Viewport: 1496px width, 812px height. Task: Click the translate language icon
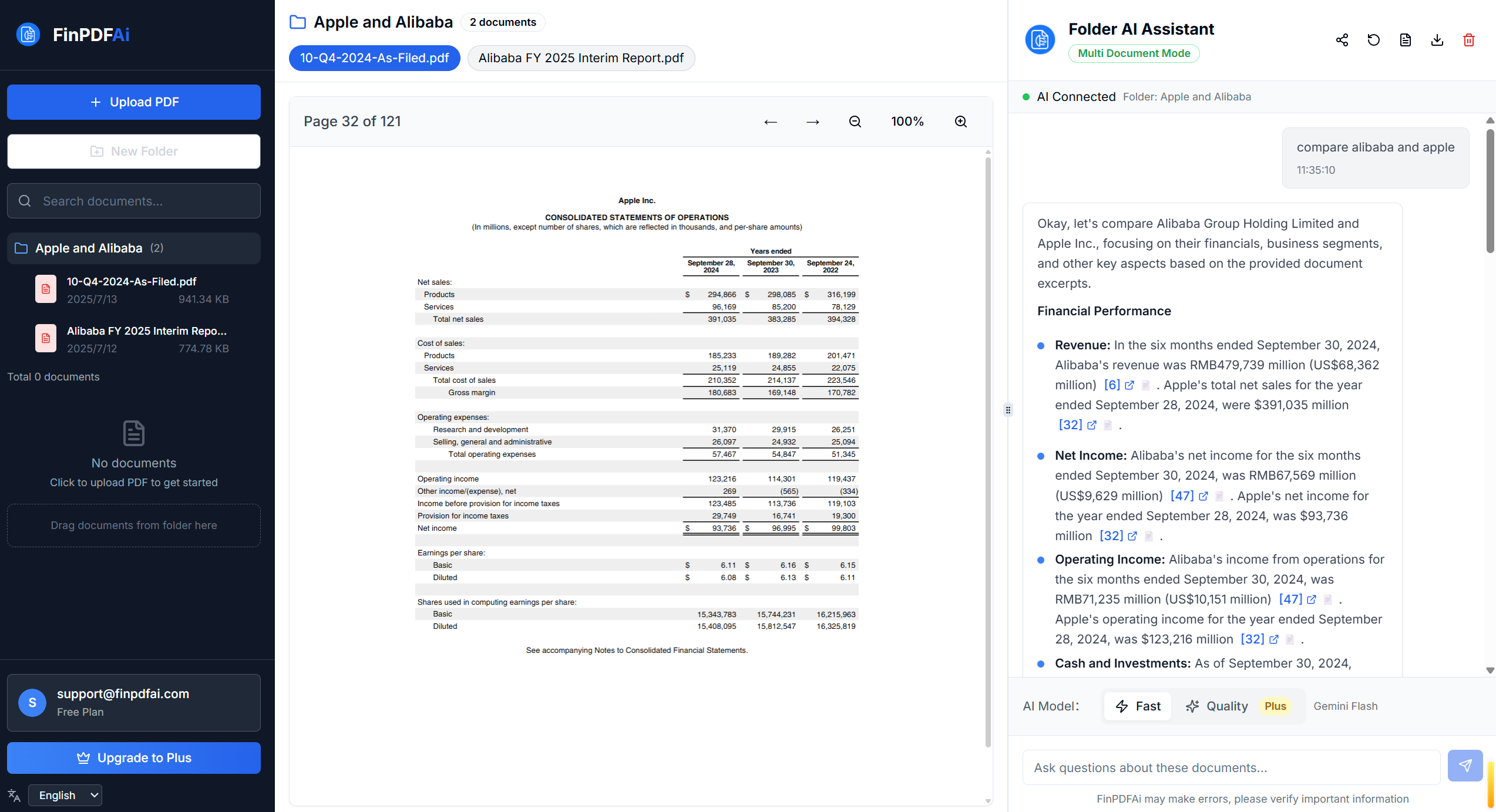coord(14,796)
